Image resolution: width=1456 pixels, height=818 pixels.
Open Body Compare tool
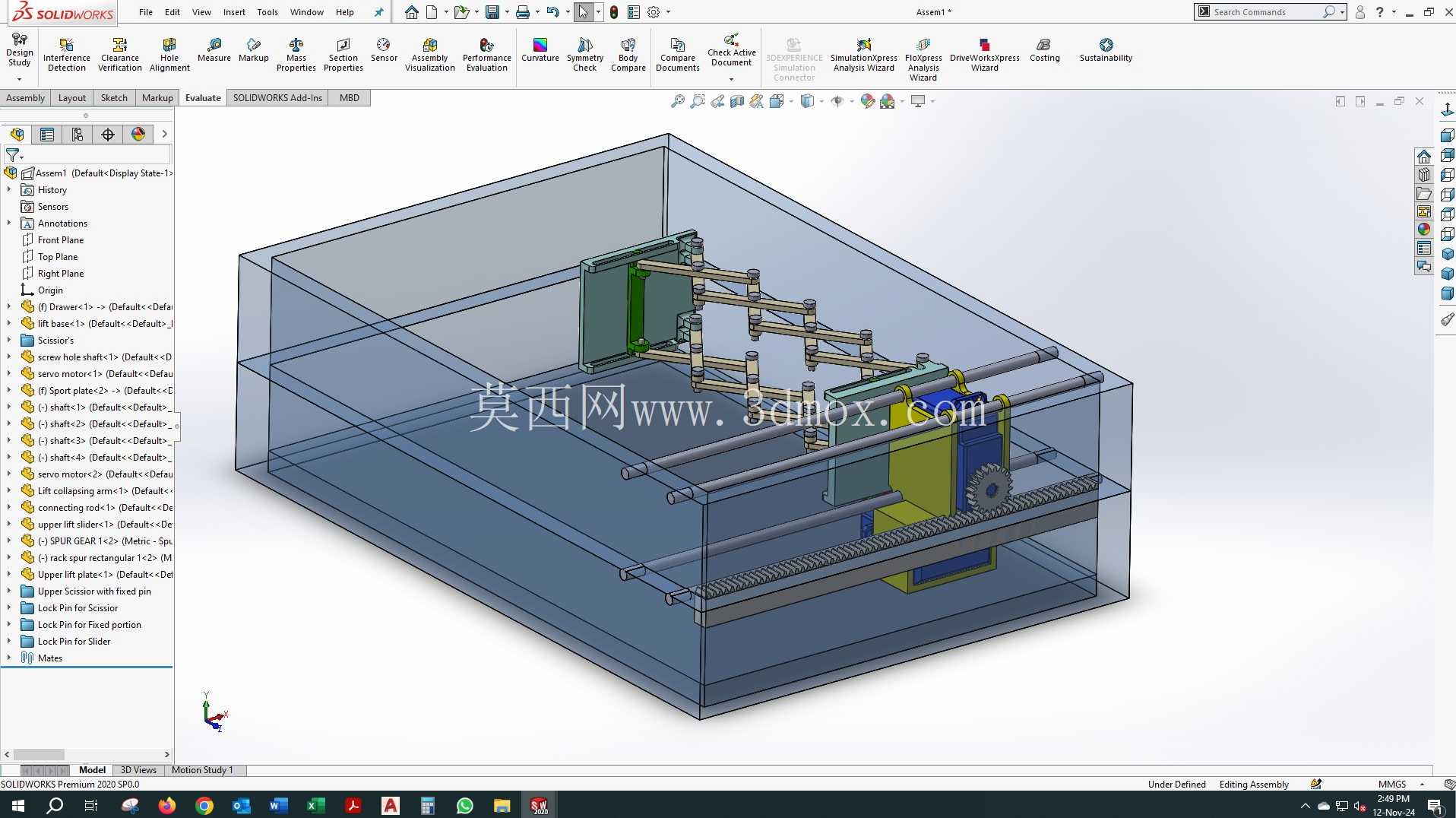coord(628,54)
